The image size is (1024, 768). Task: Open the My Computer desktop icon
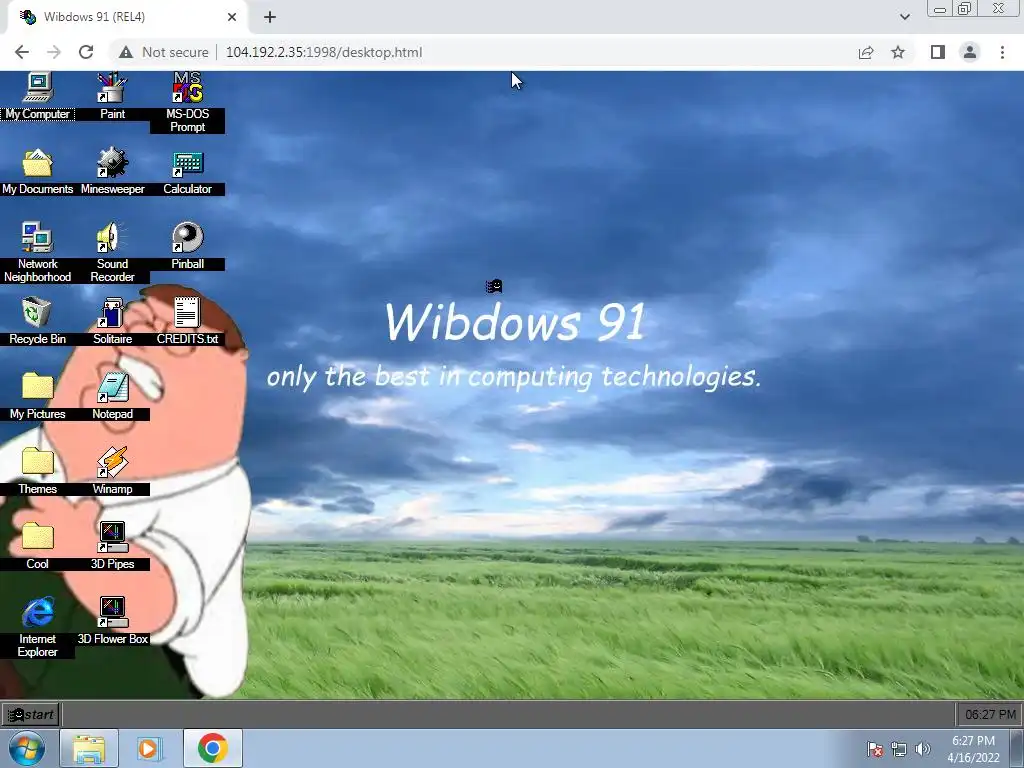pyautogui.click(x=37, y=96)
